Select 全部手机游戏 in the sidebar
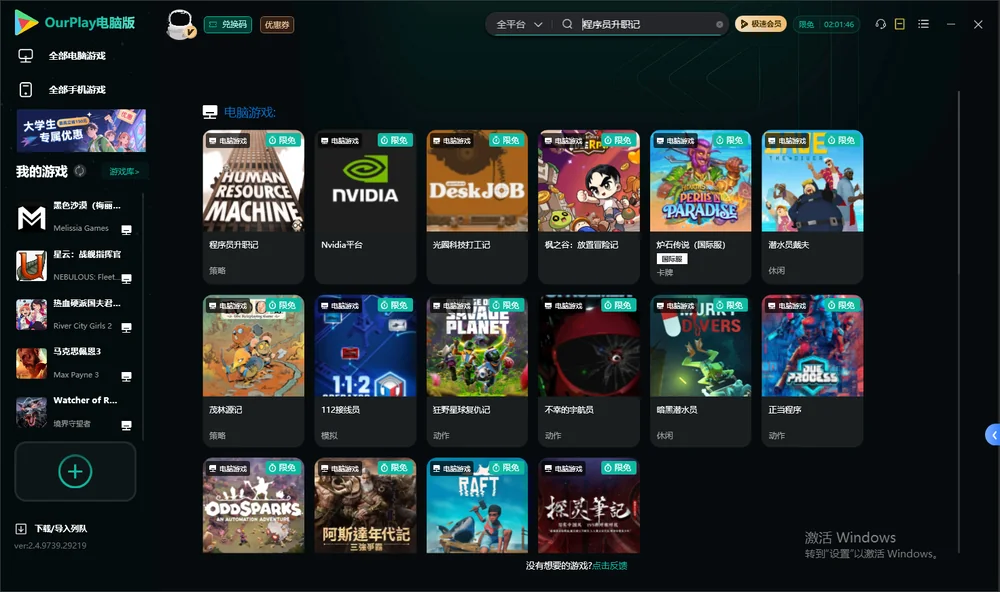The height and width of the screenshot is (592, 1000). click(77, 89)
